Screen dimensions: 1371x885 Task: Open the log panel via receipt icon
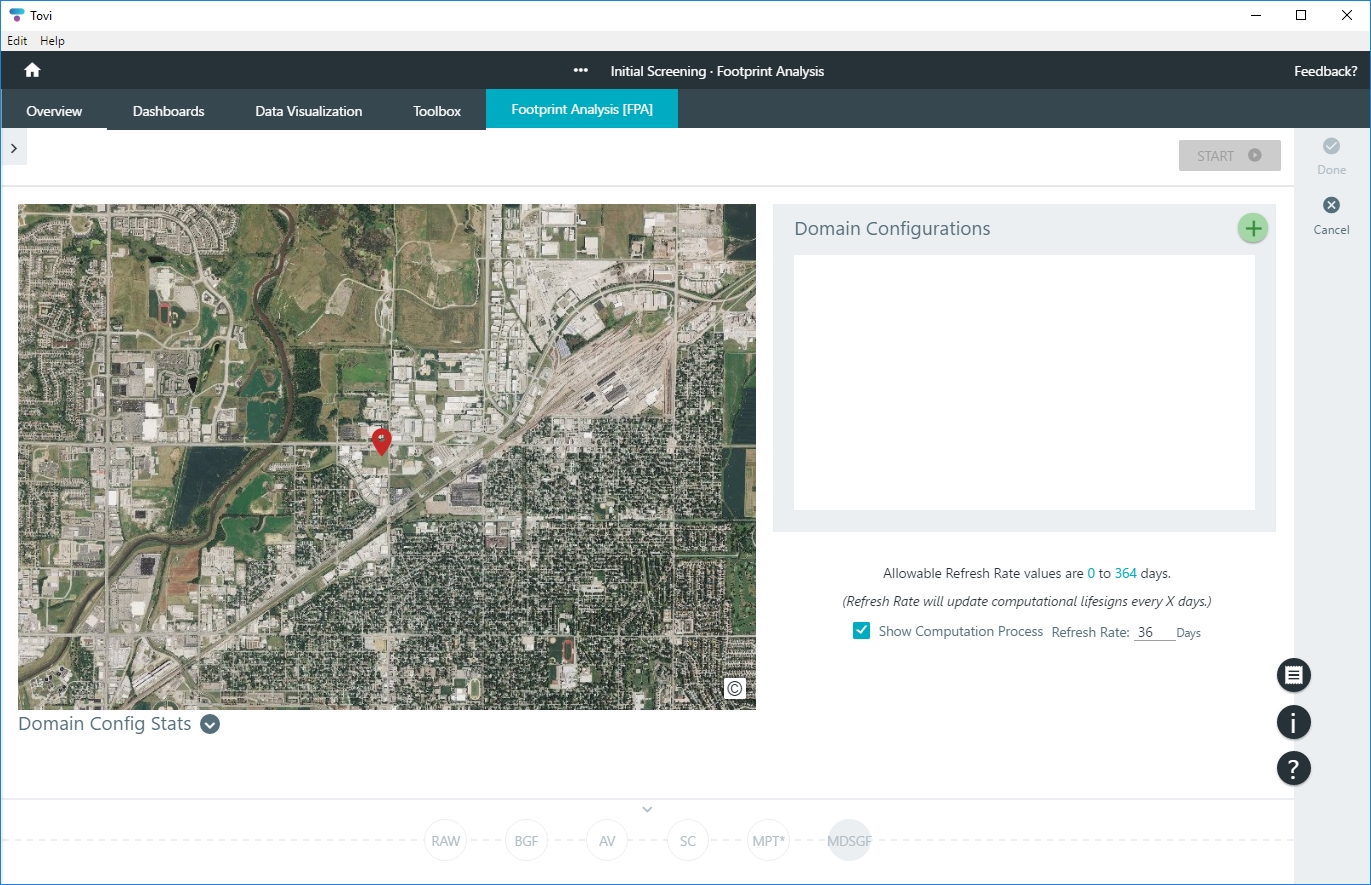[1293, 675]
